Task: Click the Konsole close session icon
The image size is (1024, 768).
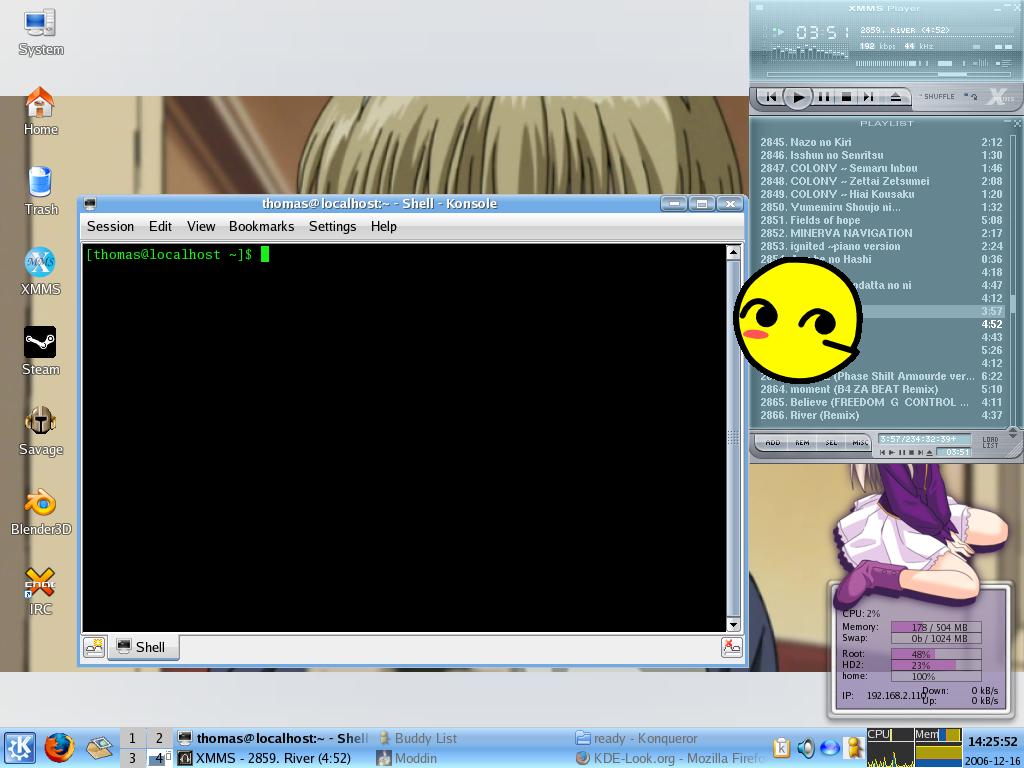Action: 731,647
